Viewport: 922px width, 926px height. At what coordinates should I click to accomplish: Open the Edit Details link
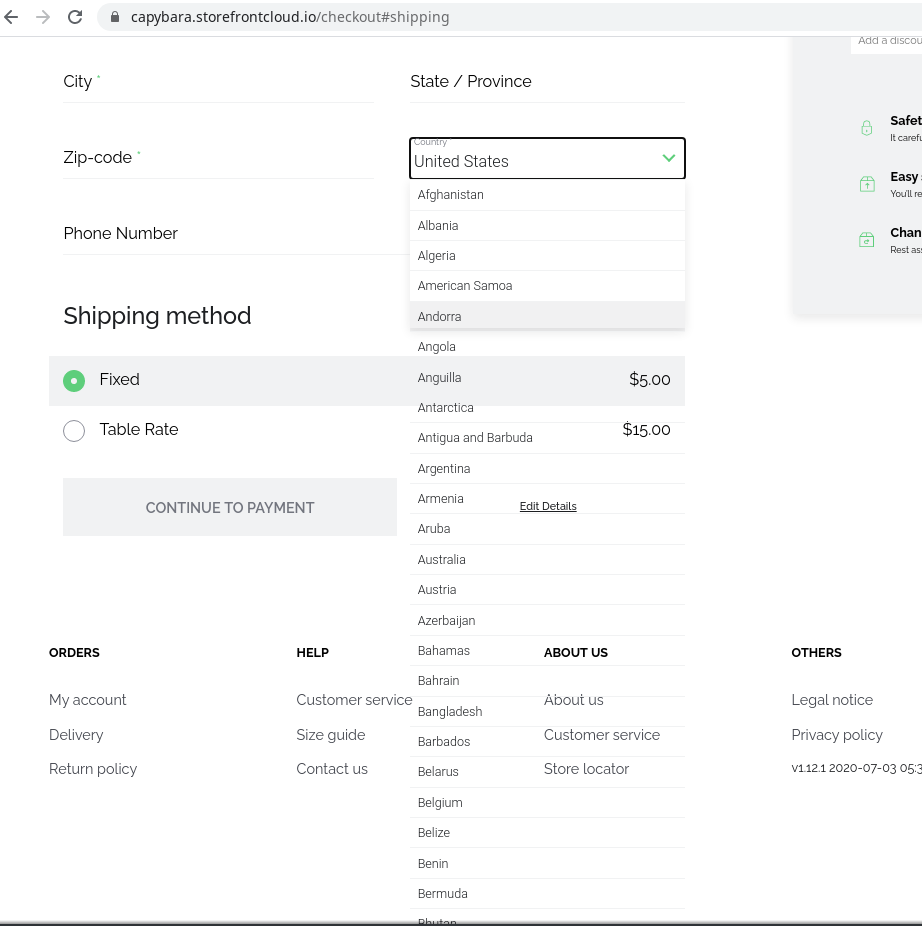pyautogui.click(x=547, y=506)
